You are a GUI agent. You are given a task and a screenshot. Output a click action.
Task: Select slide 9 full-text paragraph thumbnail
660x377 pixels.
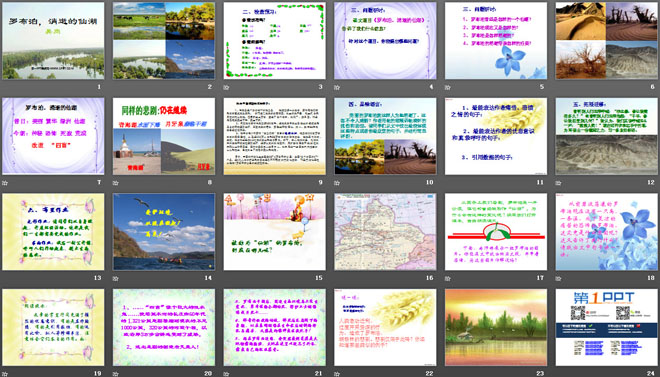(274, 136)
